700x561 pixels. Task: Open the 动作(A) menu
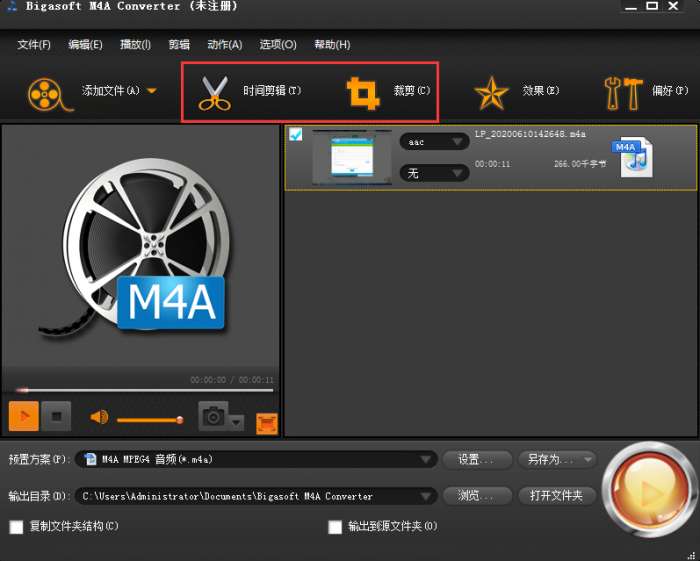coord(225,45)
